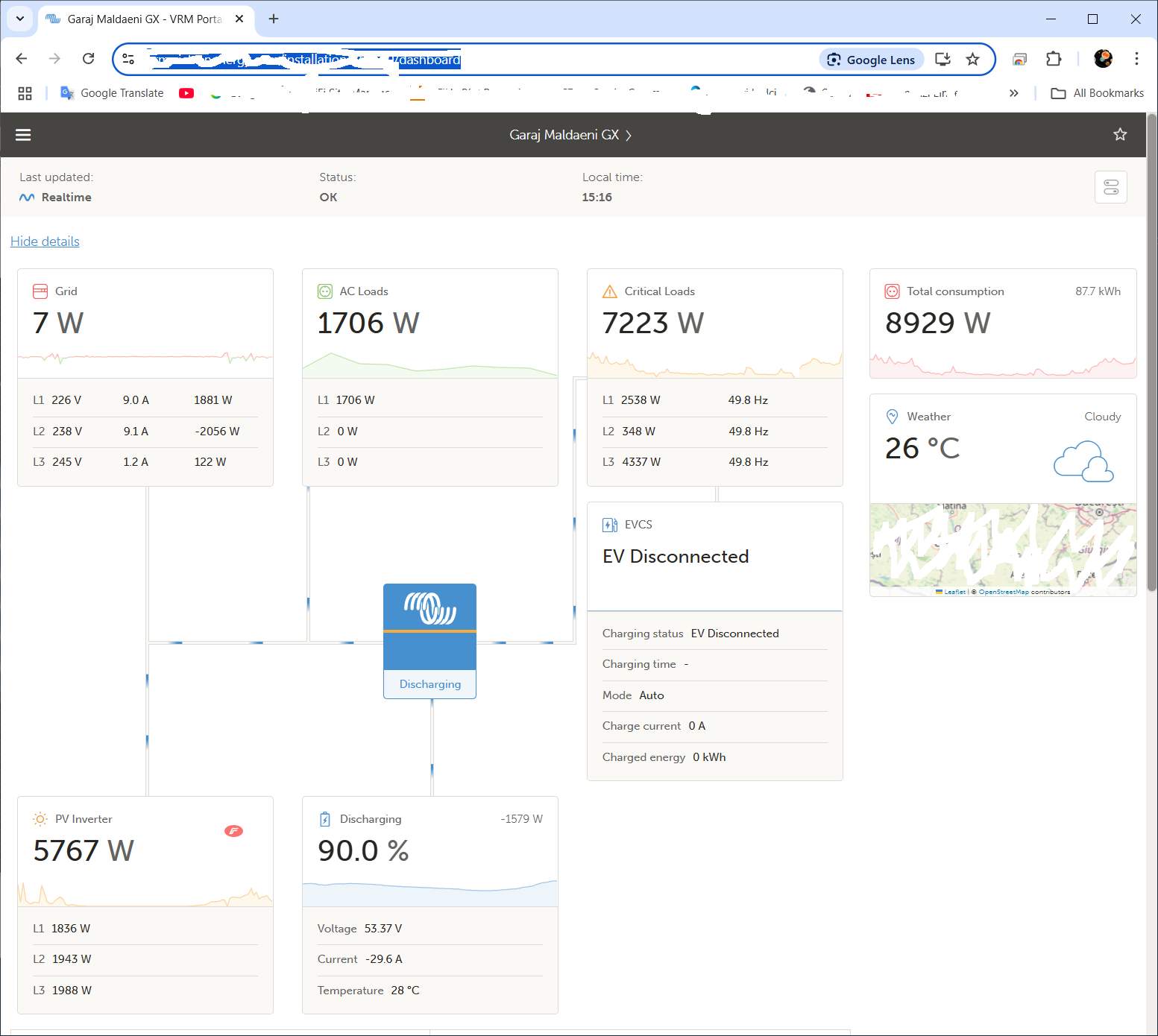
Task: Open the All Bookmarks folder
Action: (x=1097, y=93)
